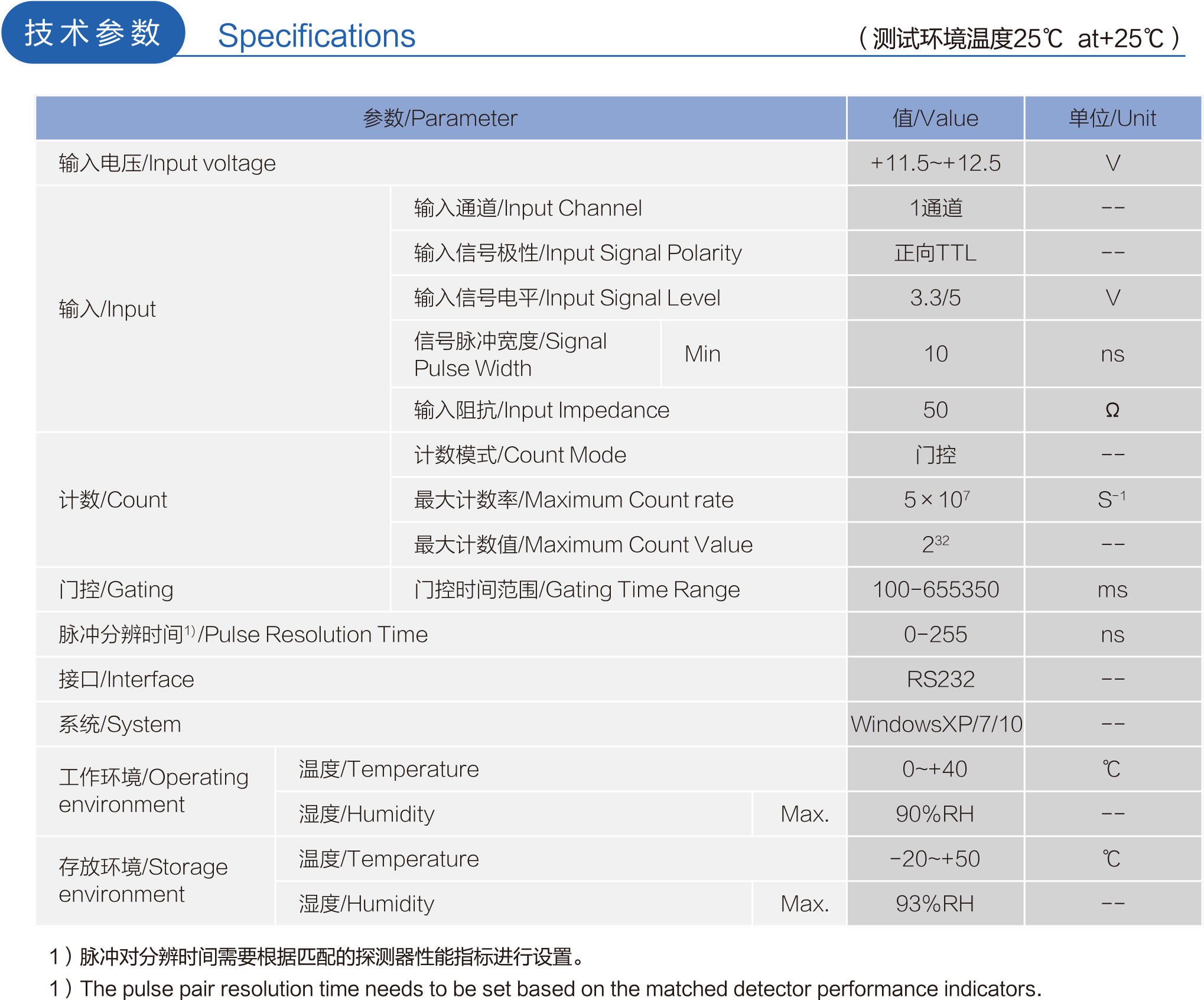This screenshot has height=1000, width=1204.
Task: Click the Input Signal Level row
Action: pos(567,298)
